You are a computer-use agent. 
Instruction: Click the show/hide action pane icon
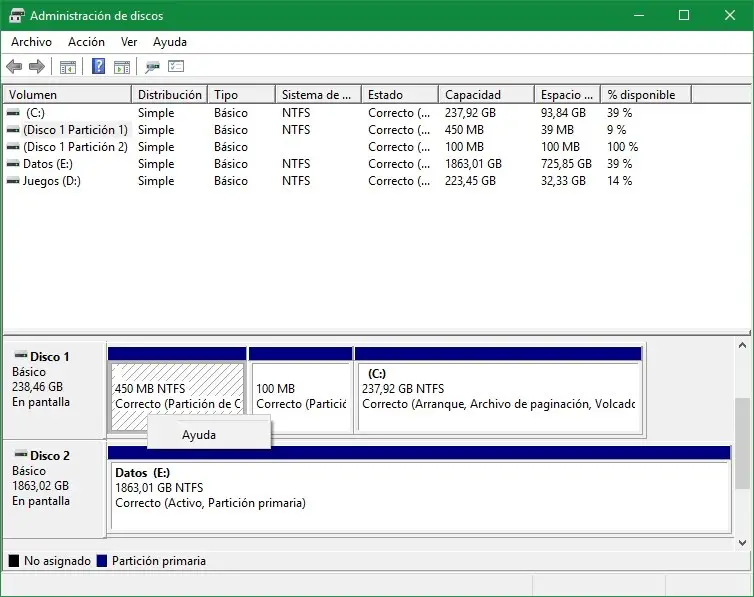click(122, 67)
